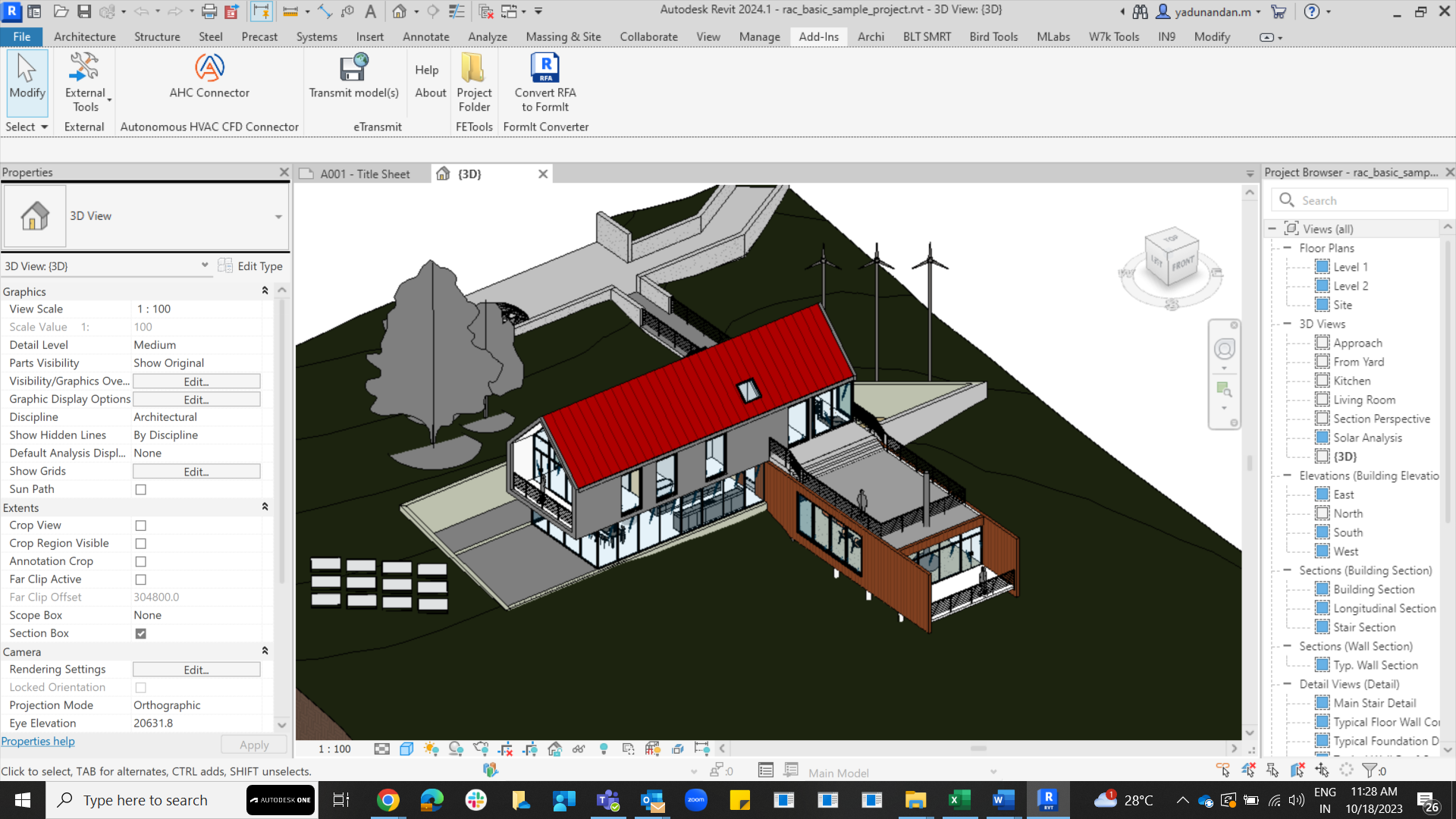Open the Architecture ribbon tab
This screenshot has width=1456, height=819.
(84, 36)
